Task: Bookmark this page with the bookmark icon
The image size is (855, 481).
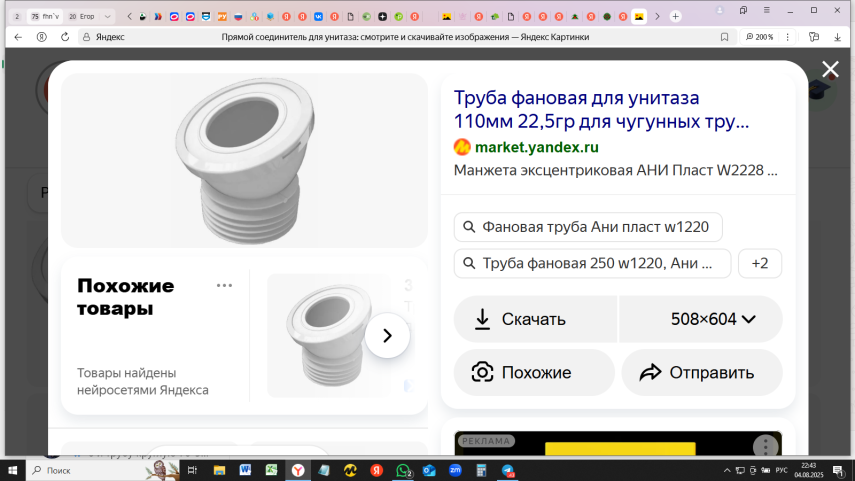Action: (x=724, y=36)
